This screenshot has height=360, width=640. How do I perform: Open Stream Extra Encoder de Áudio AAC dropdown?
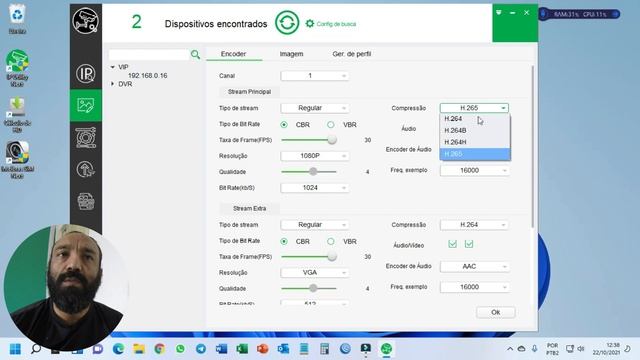tap(474, 266)
